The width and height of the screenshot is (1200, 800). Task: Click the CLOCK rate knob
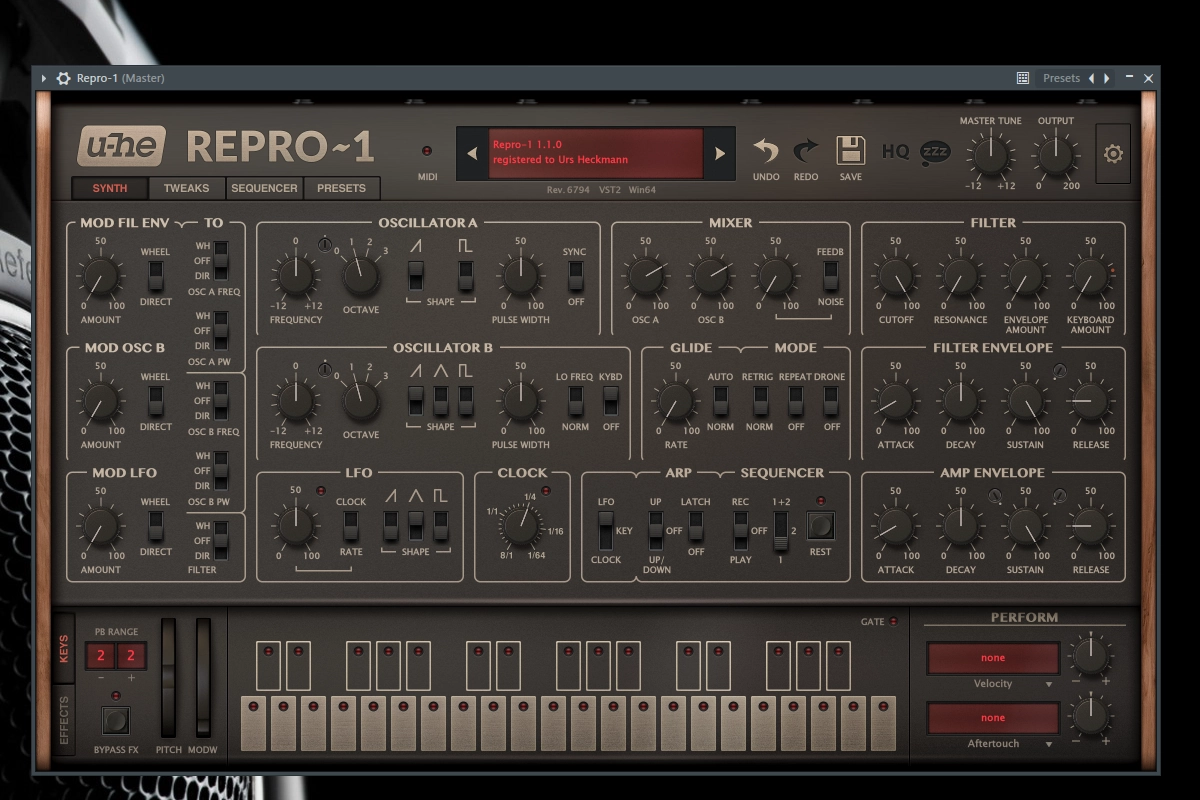520,525
